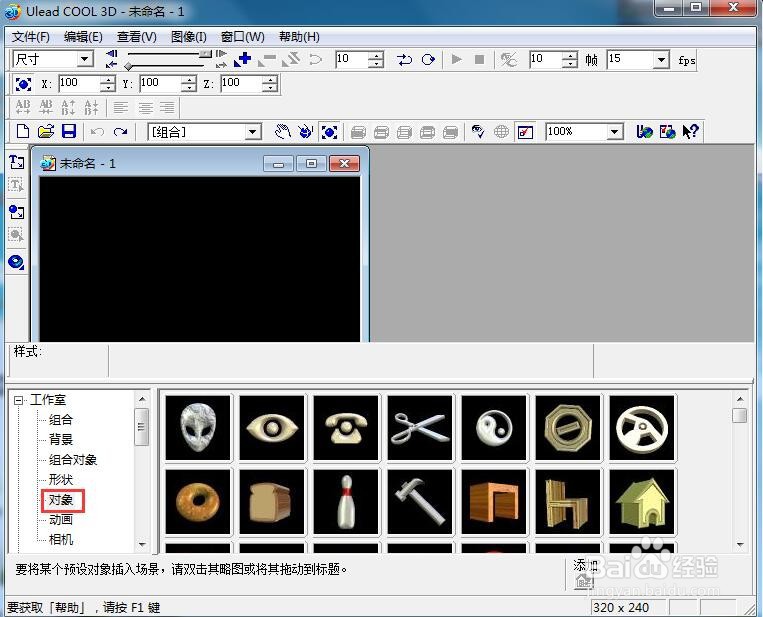Open the 帮助(H) menu

(x=299, y=37)
